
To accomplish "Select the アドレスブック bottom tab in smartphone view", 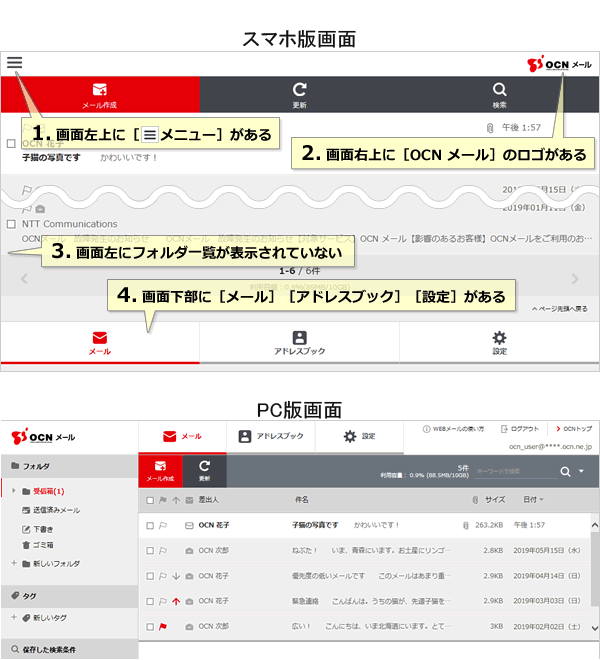I will click(x=299, y=343).
